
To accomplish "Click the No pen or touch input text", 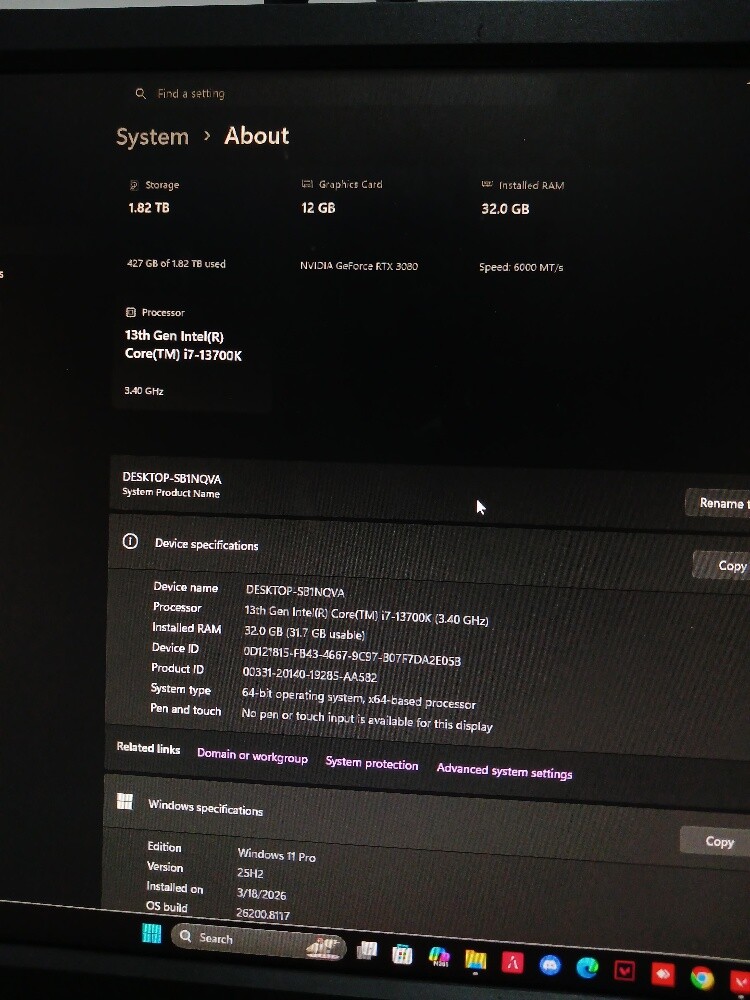I will [x=367, y=719].
